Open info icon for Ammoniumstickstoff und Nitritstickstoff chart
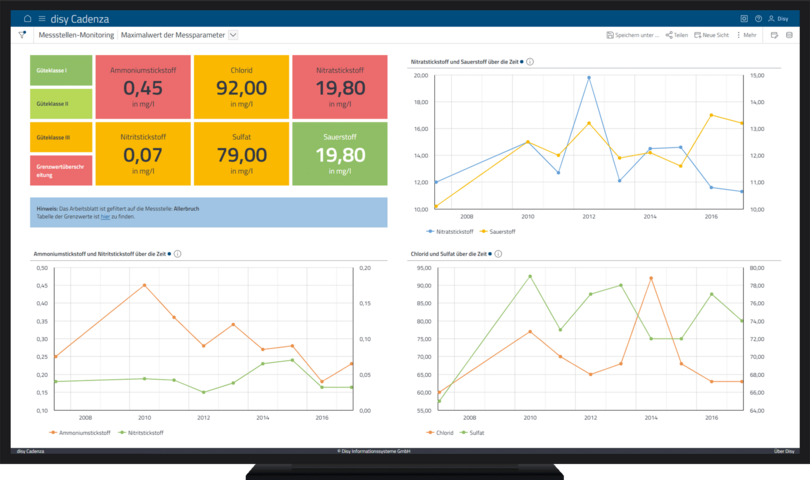Screen dimensions: 810x480 pos(178,254)
